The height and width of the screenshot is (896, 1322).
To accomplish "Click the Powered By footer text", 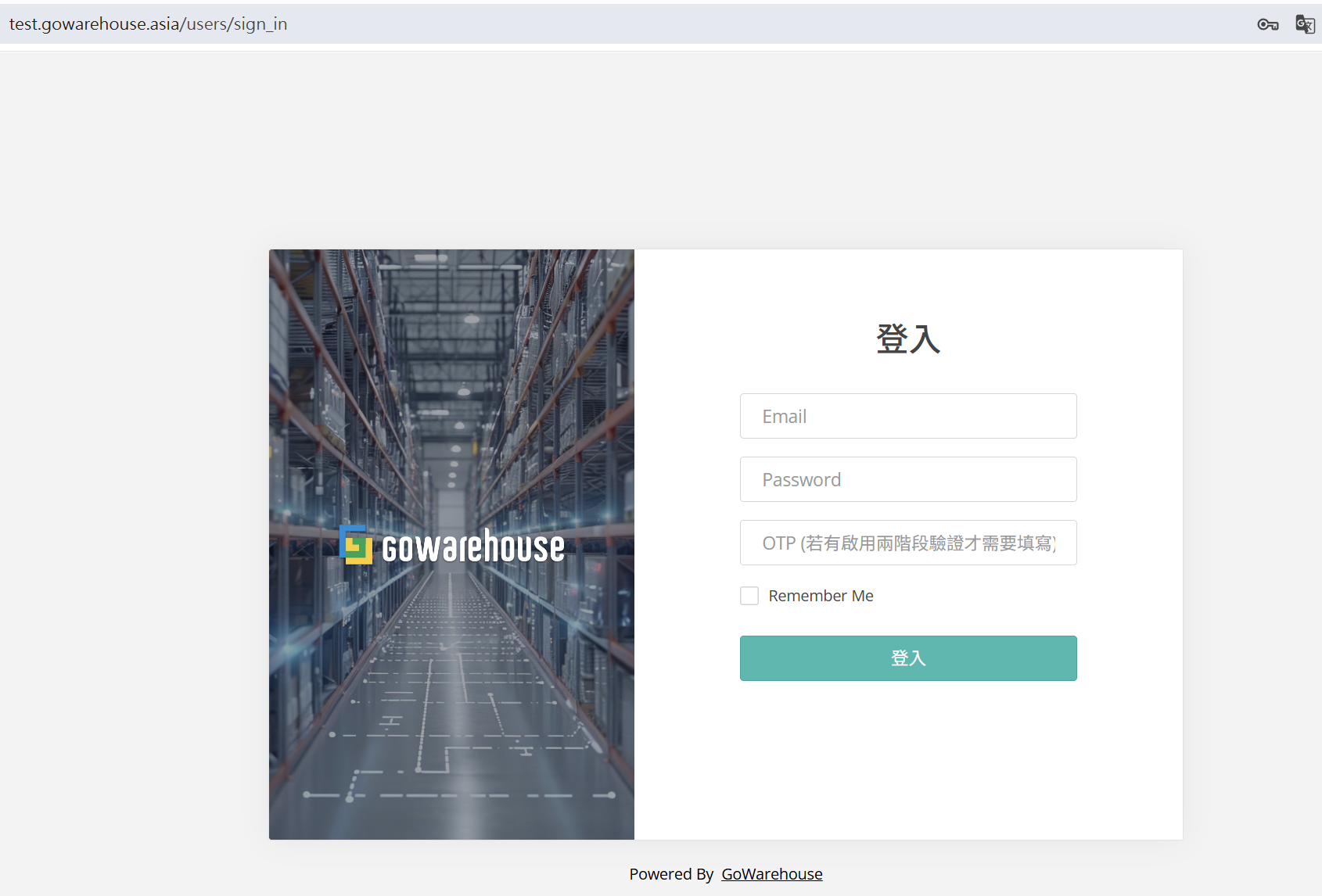I will 671,874.
